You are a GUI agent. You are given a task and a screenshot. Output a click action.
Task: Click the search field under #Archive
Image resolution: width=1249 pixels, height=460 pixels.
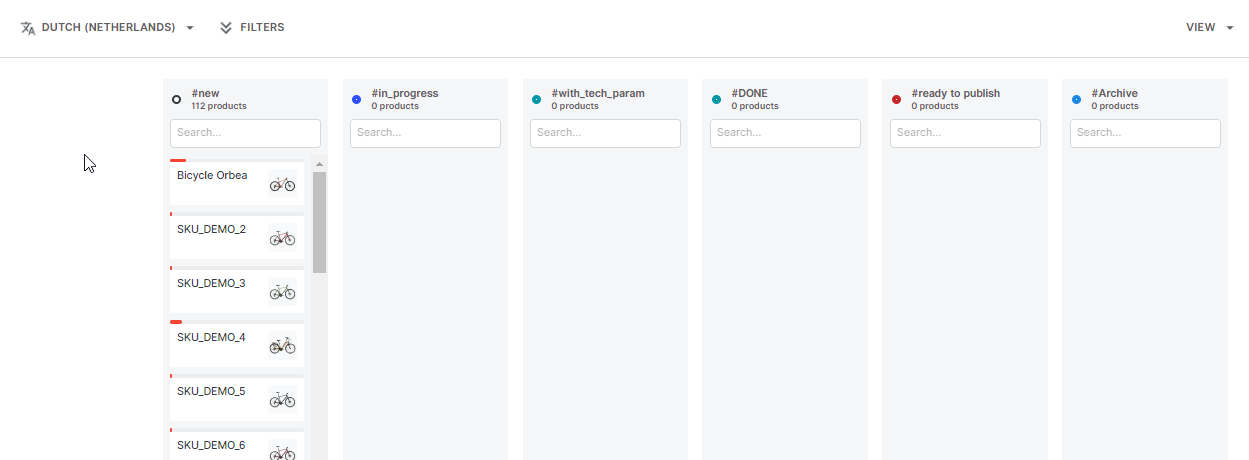[1145, 133]
